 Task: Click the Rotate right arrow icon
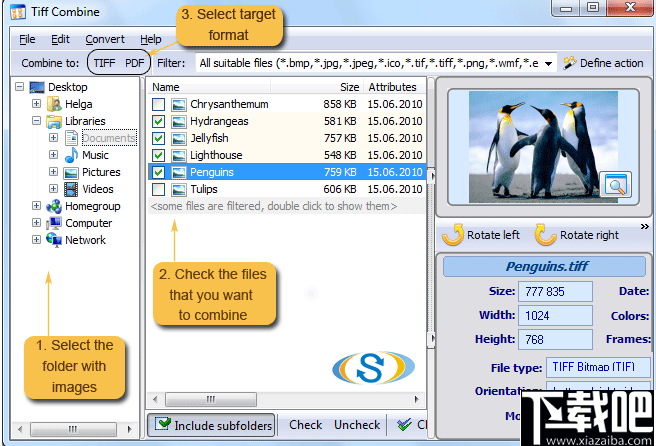coord(545,235)
